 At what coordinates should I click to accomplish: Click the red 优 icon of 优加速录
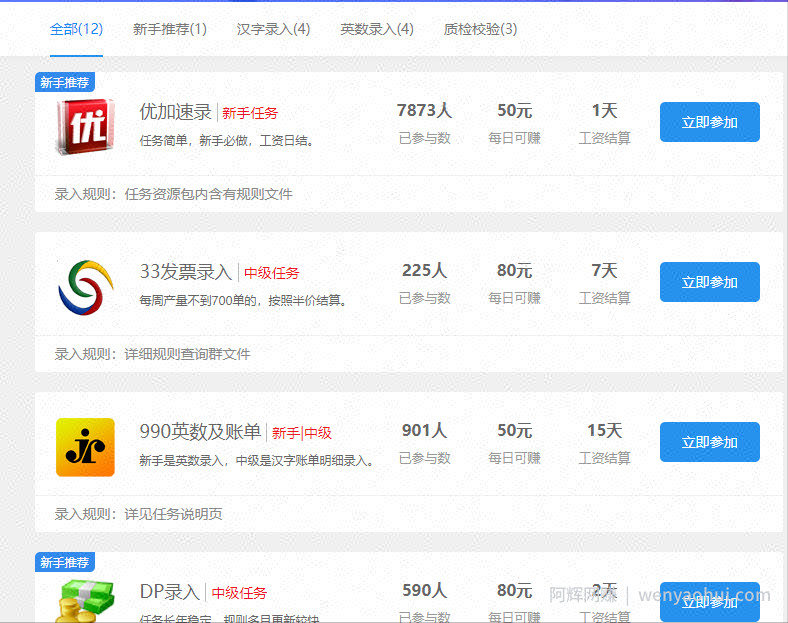[x=85, y=126]
